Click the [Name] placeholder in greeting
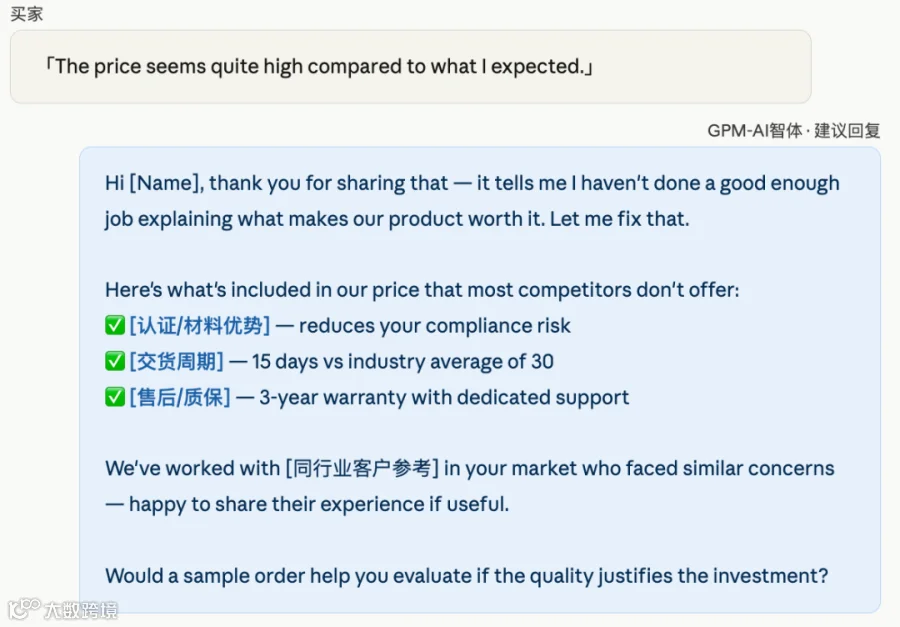The image size is (900, 627). click(164, 183)
